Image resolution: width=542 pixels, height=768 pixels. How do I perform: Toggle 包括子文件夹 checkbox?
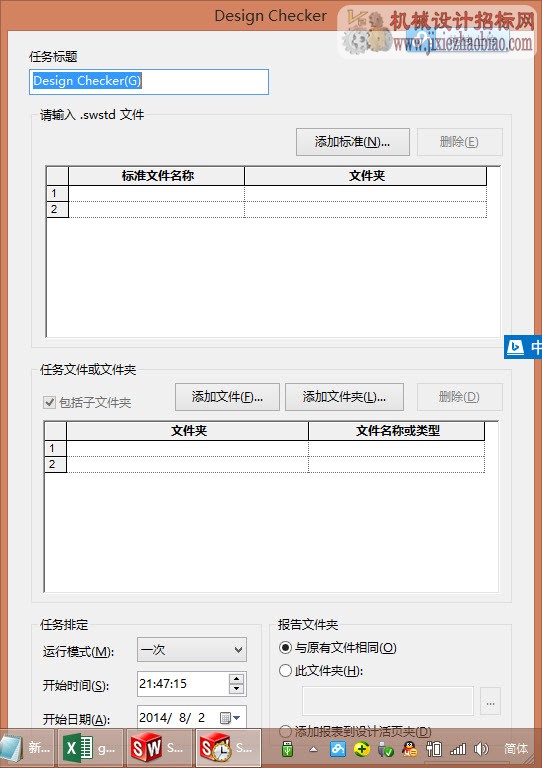tap(49, 403)
